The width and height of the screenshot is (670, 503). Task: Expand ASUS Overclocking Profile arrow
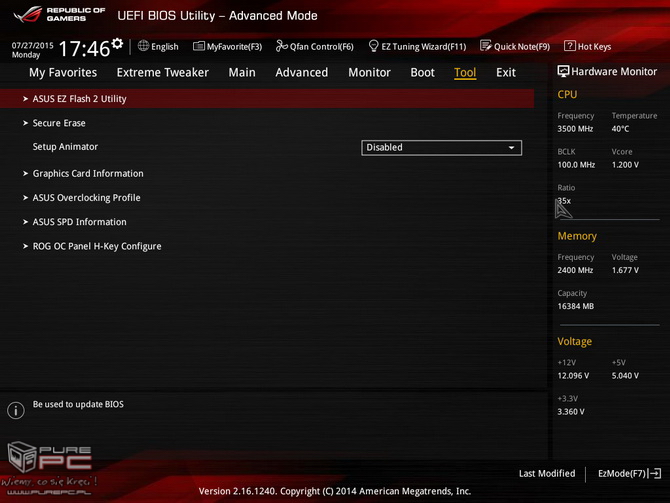tap(25, 198)
